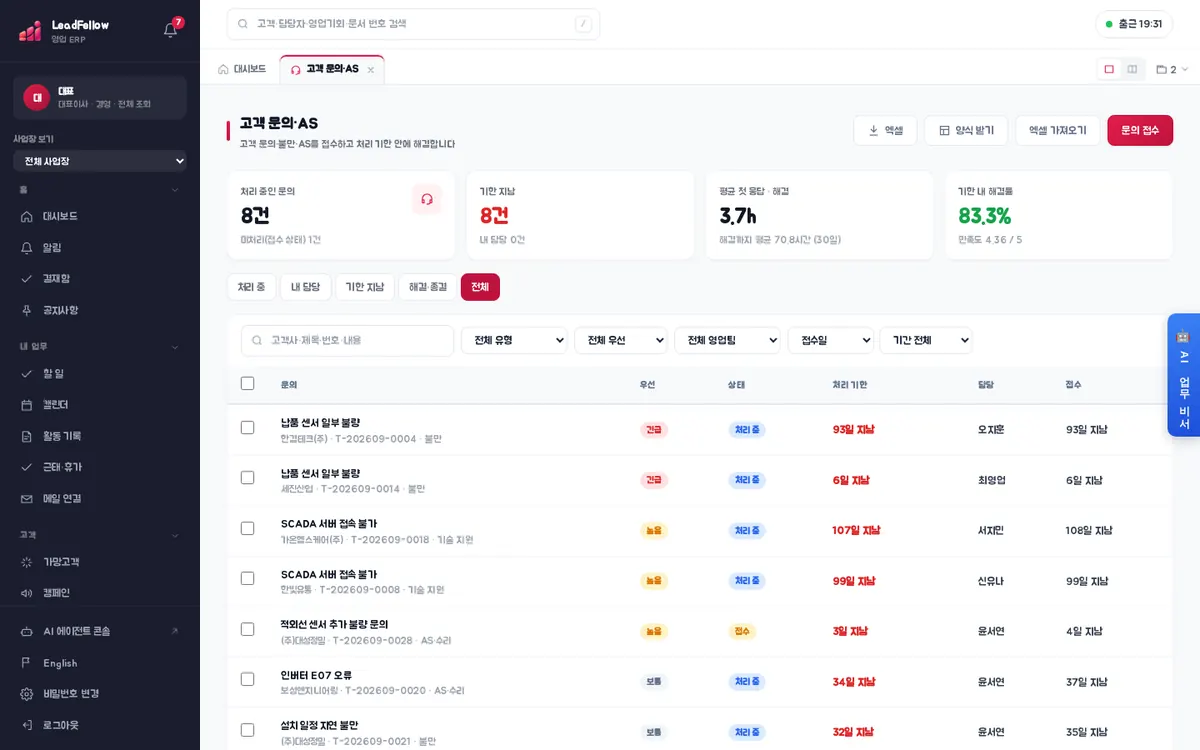The image size is (1200, 750).
Task: Check the 인버터 E07 오류 row
Action: pos(248,679)
